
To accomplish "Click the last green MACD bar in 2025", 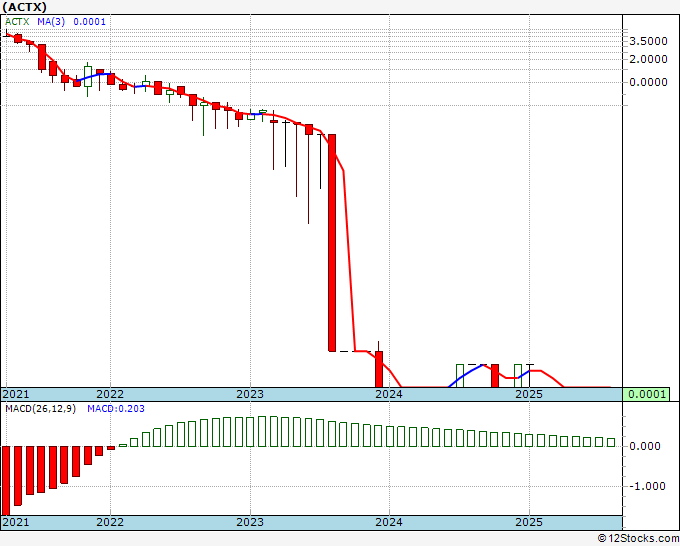I will [611, 442].
